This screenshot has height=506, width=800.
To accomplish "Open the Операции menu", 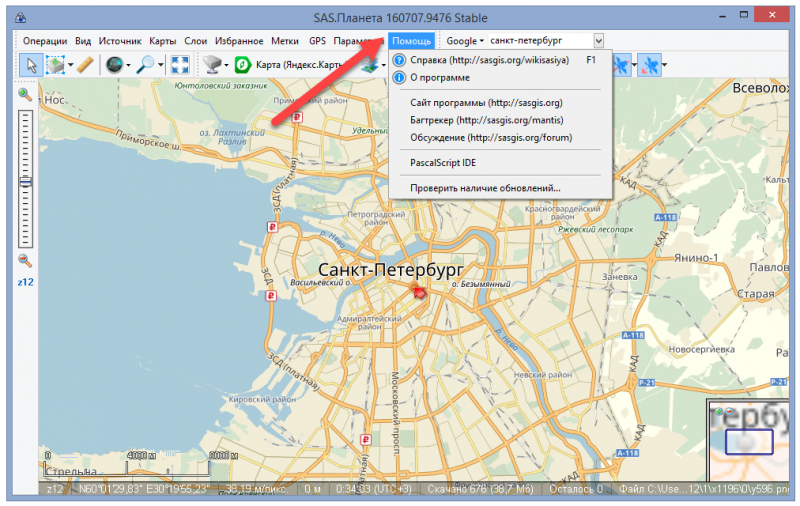I will pos(45,41).
